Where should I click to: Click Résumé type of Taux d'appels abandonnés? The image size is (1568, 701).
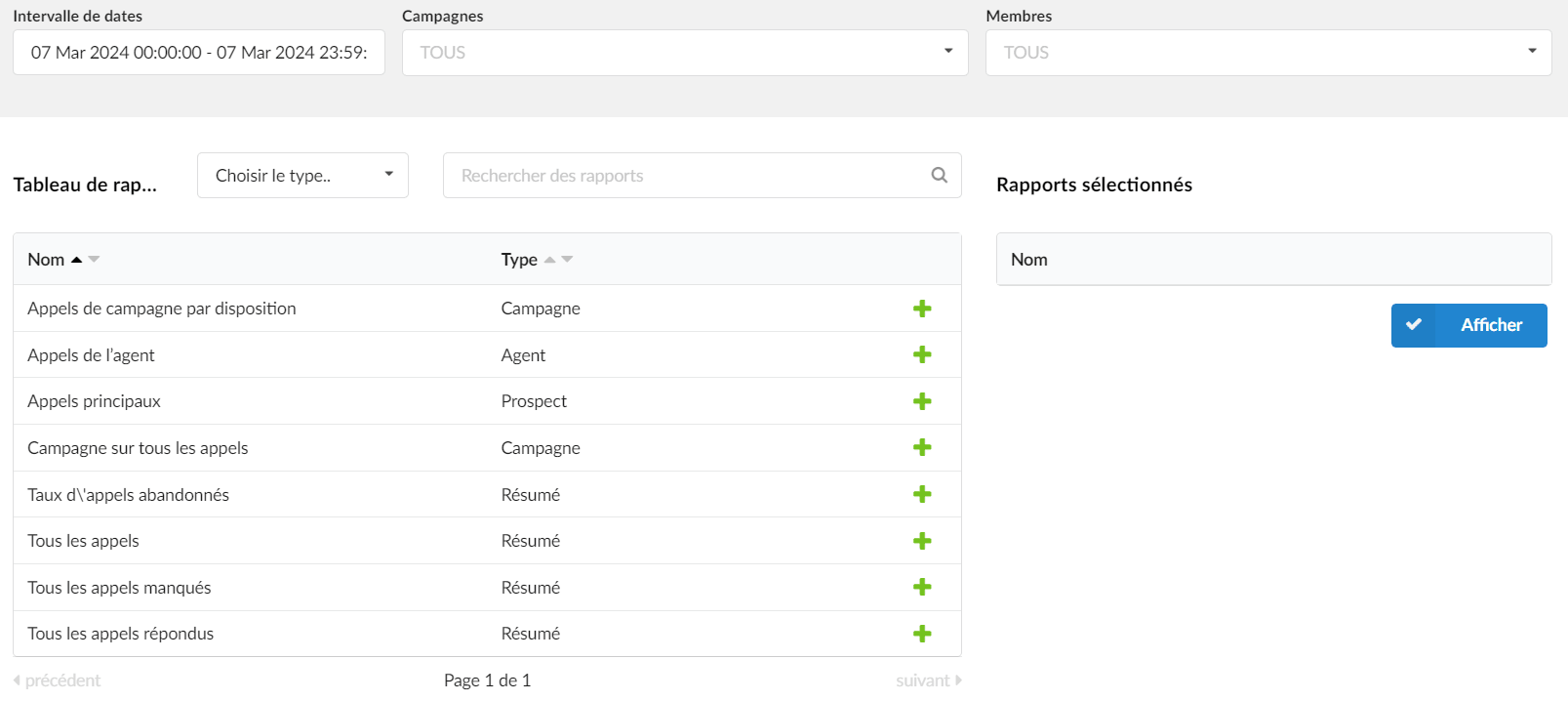pyautogui.click(x=531, y=495)
